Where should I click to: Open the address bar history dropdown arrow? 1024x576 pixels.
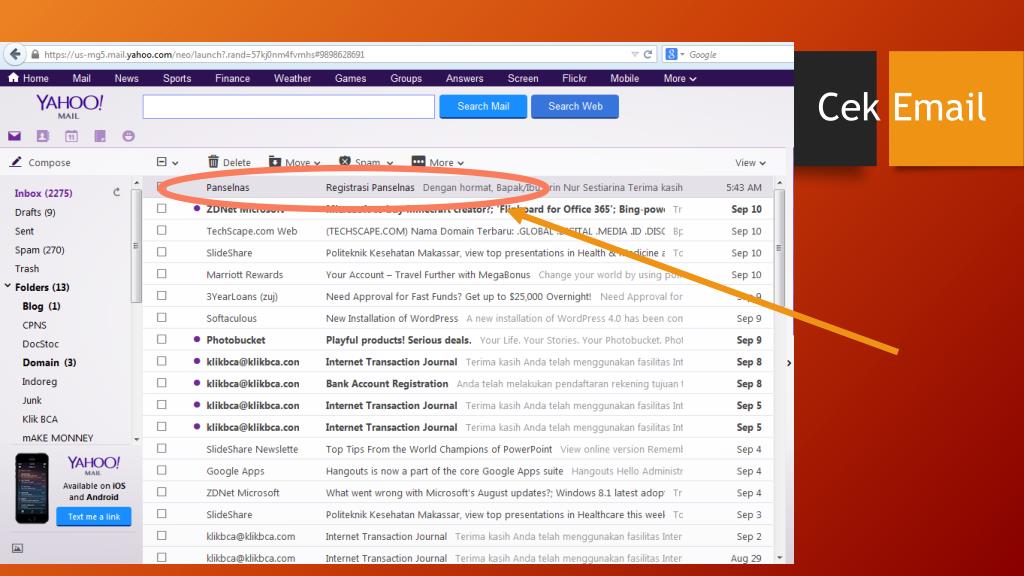coord(634,54)
